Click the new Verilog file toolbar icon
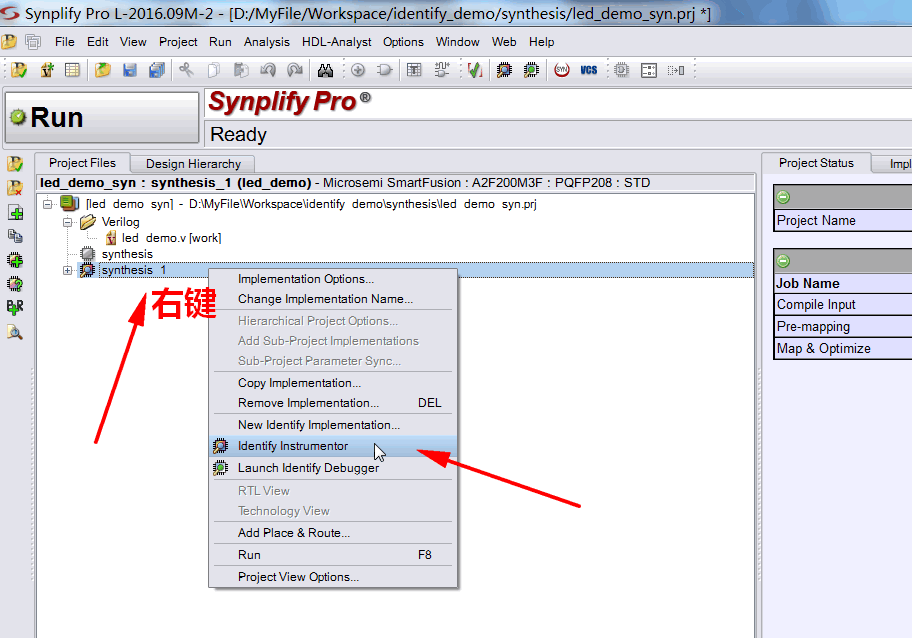 pyautogui.click(x=47, y=70)
